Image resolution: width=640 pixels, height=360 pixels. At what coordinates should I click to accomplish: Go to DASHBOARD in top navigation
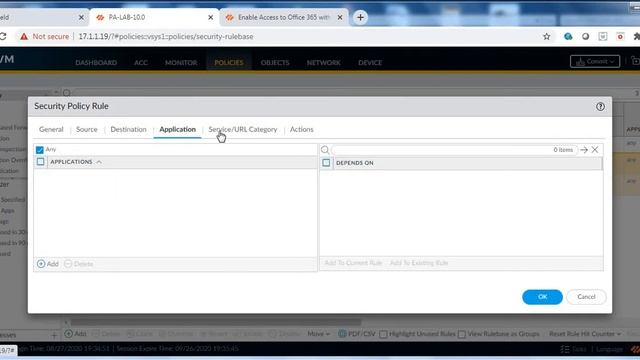[x=96, y=62]
